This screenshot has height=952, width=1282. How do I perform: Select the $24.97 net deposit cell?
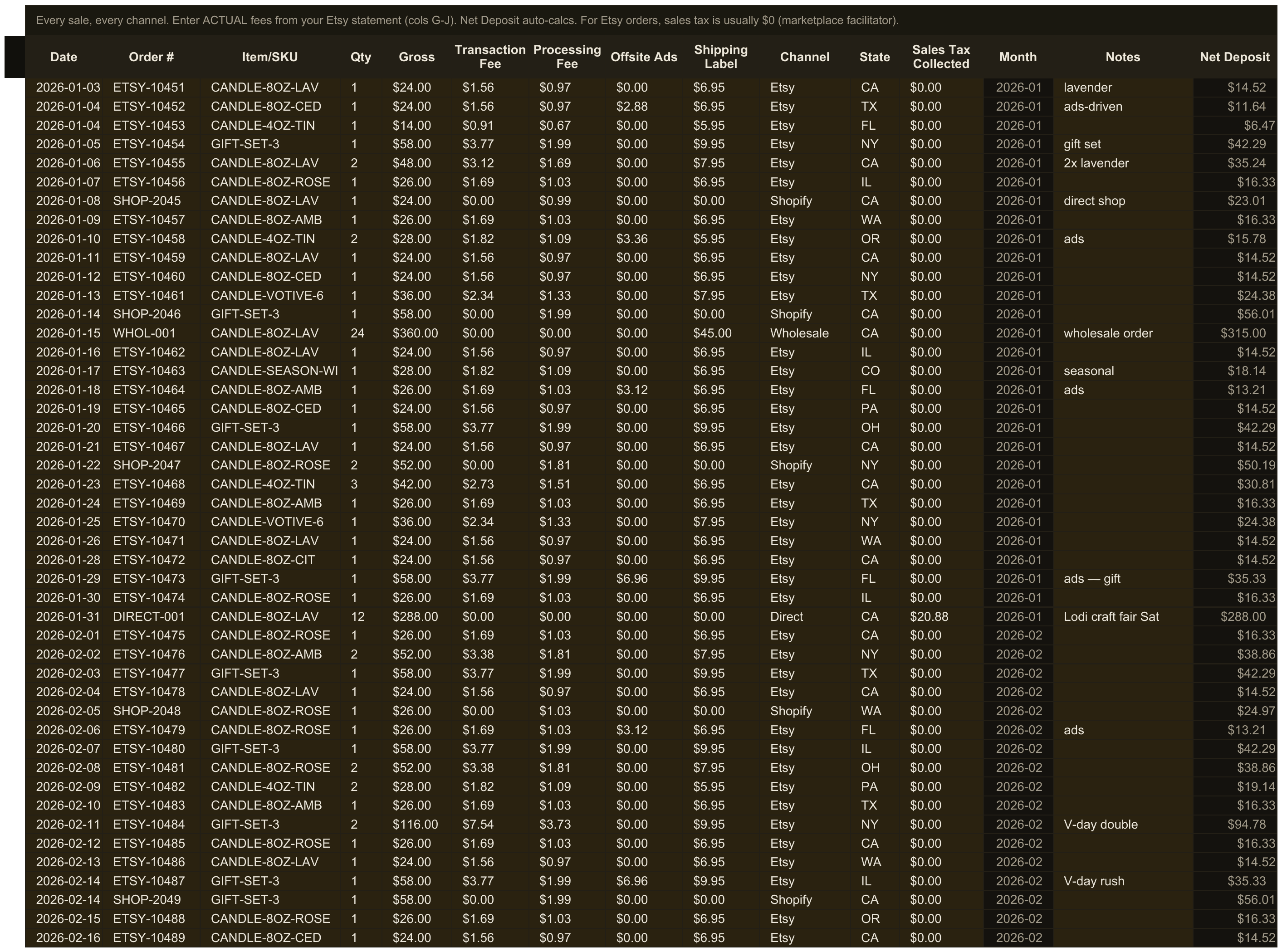tap(1235, 711)
